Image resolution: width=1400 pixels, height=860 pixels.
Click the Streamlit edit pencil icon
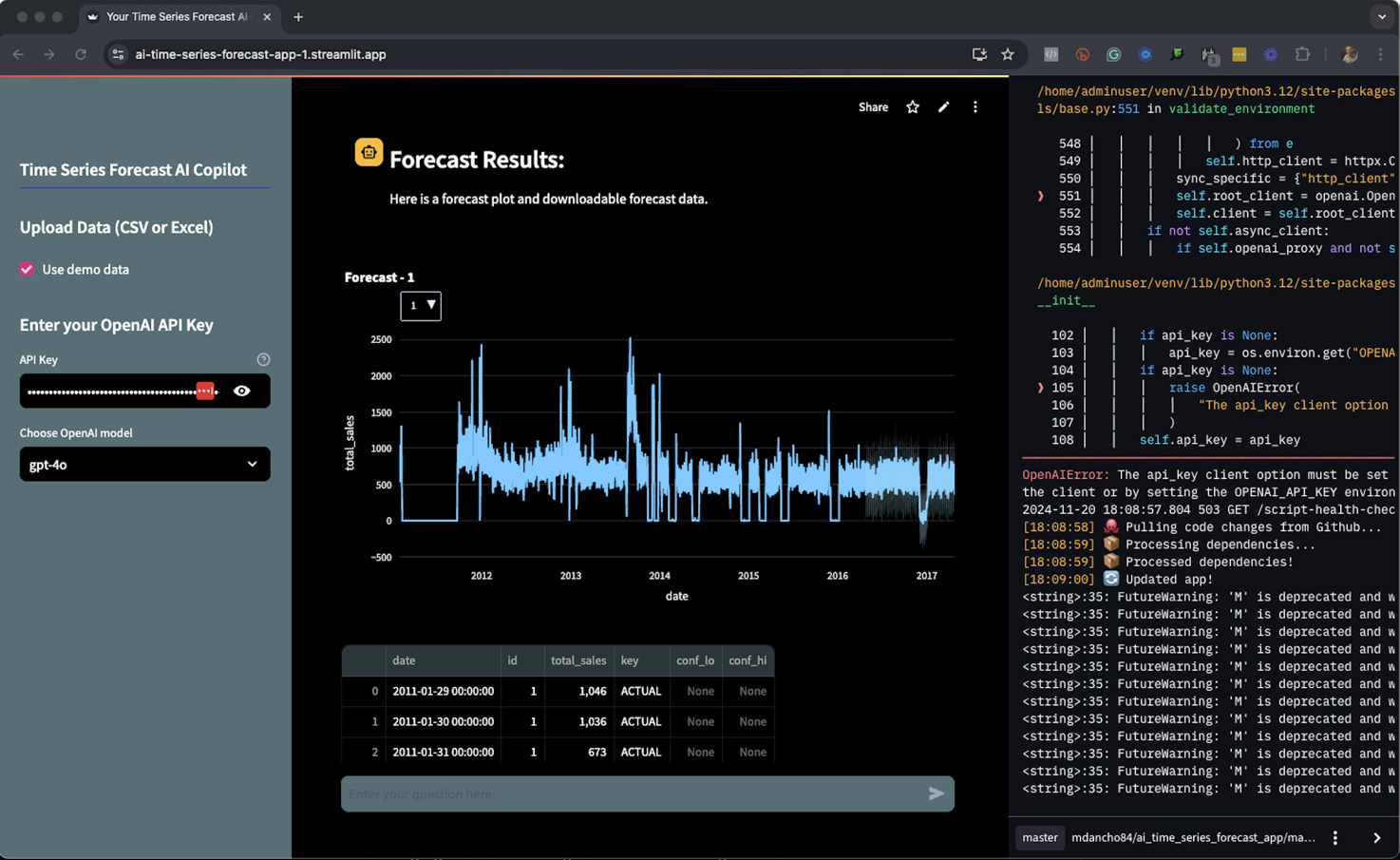click(943, 107)
